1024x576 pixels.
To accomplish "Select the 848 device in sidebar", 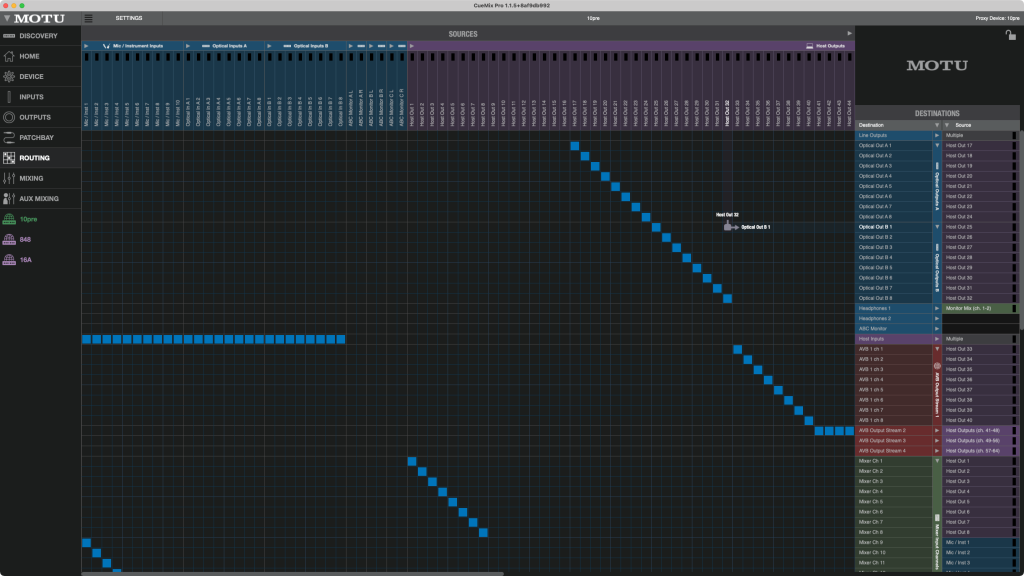I will (x=27, y=238).
